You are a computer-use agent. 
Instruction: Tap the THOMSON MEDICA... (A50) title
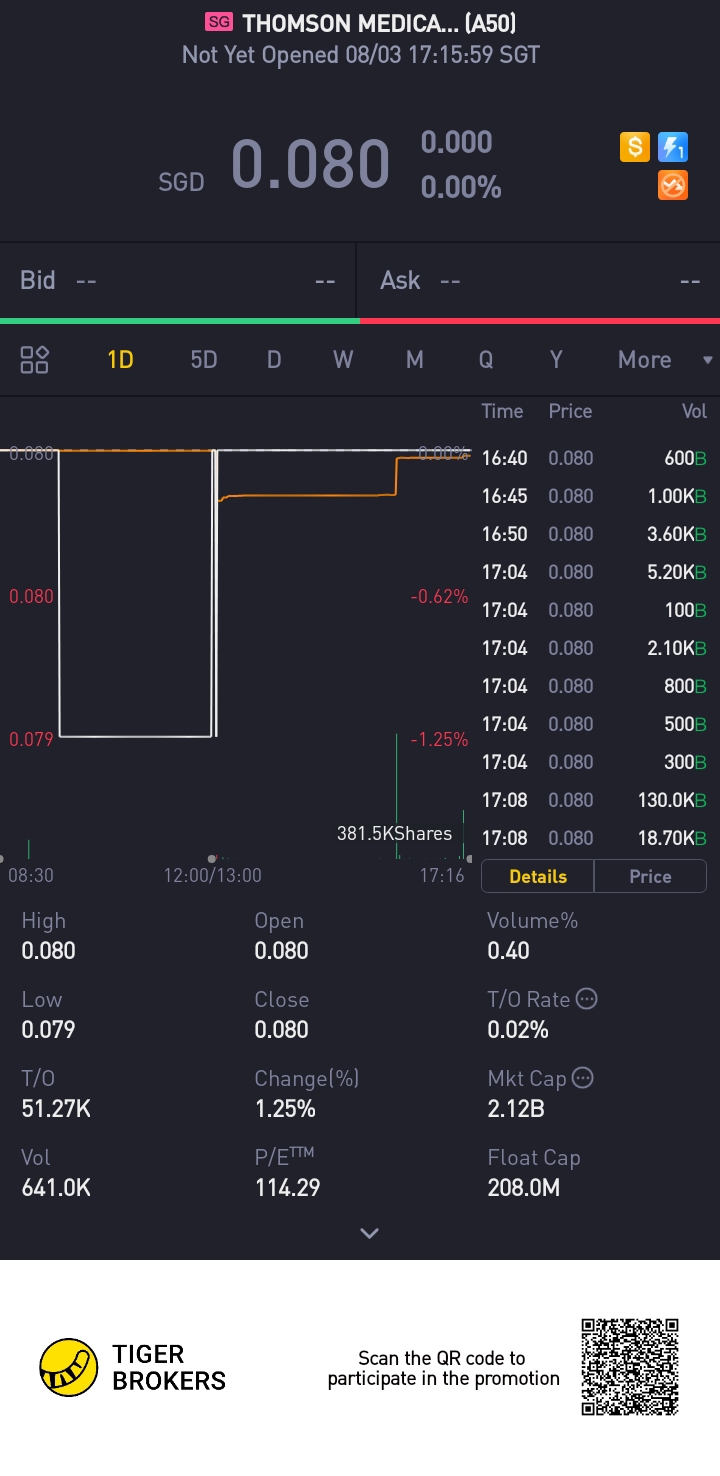pyautogui.click(x=379, y=22)
